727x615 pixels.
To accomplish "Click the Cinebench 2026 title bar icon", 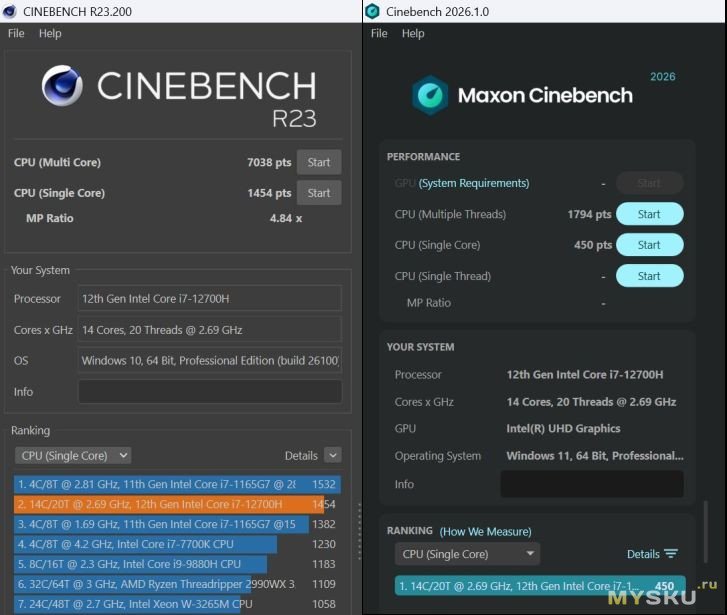I will coord(372,11).
